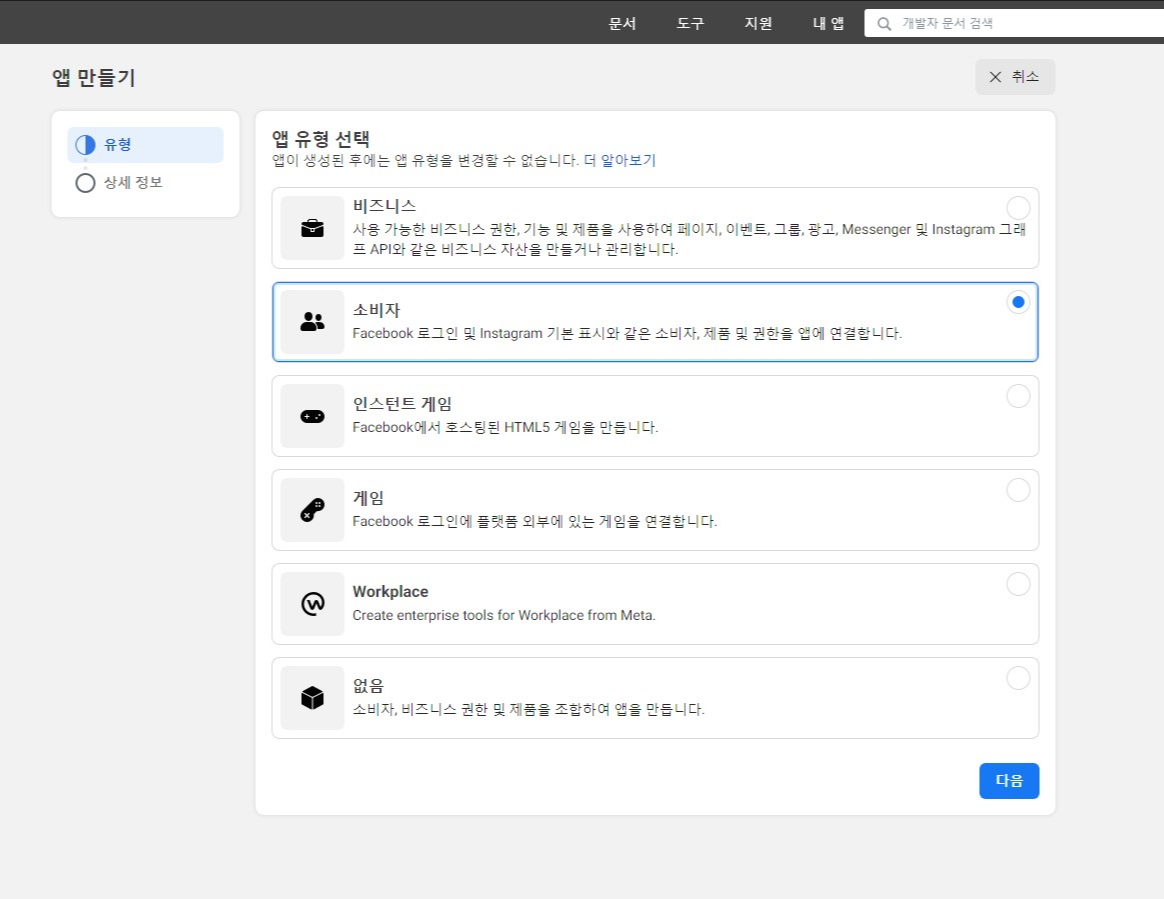1164x899 pixels.
Task: Click the Workplace card title
Action: [x=390, y=592]
